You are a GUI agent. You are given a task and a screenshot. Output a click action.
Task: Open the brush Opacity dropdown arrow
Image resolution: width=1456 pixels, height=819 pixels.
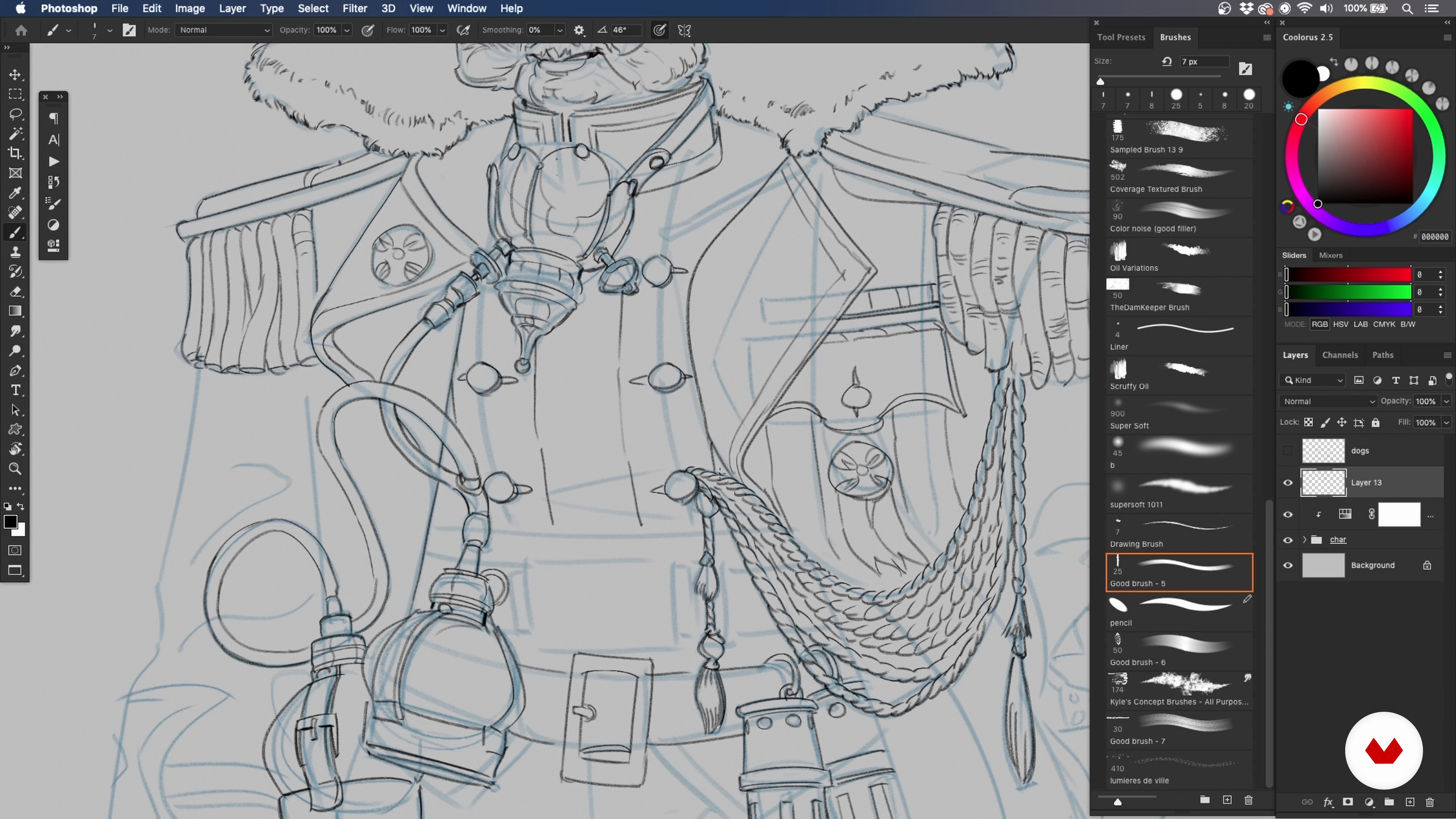point(347,30)
